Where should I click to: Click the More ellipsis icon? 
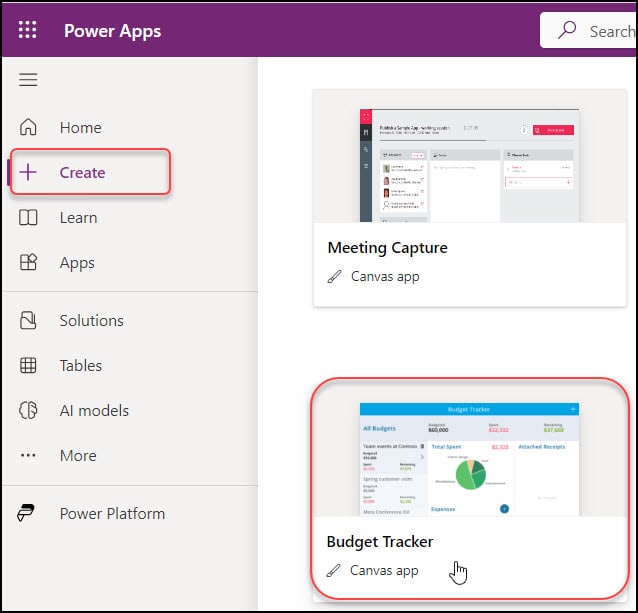click(28, 455)
